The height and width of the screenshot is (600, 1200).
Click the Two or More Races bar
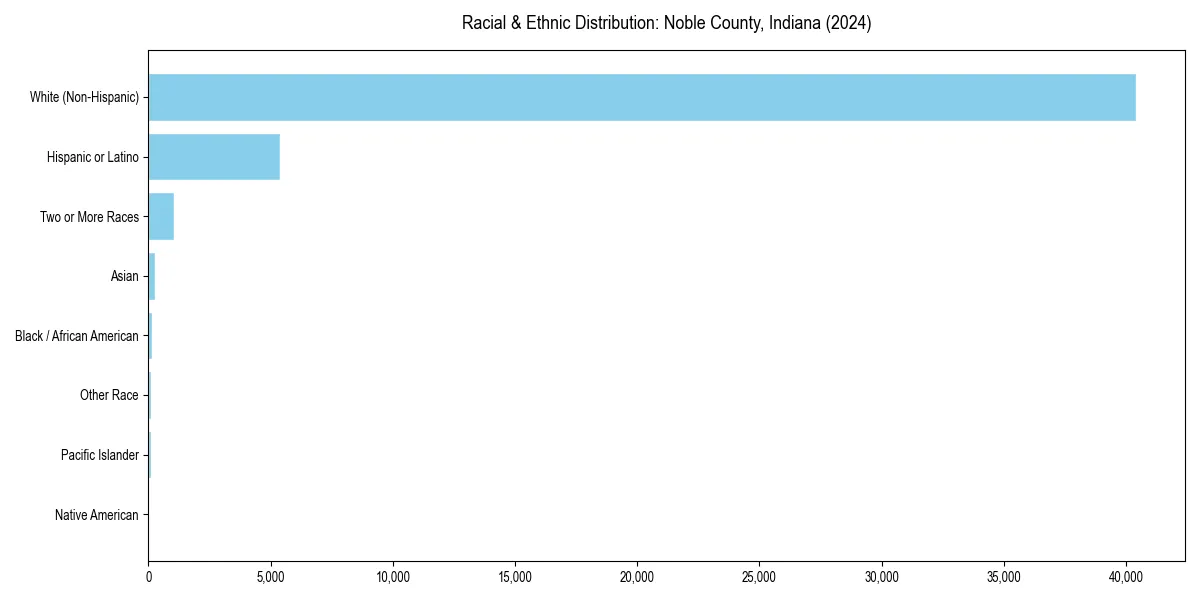[160, 216]
